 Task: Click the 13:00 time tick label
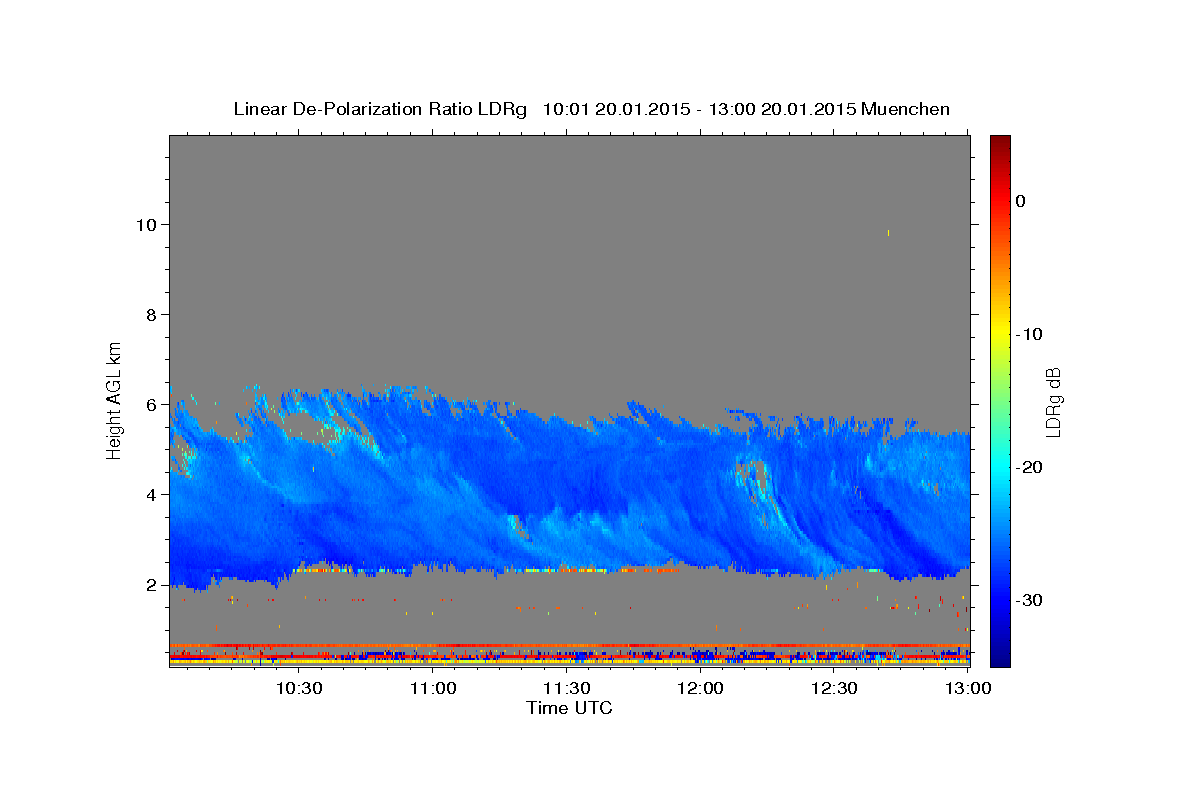pyautogui.click(x=968, y=689)
